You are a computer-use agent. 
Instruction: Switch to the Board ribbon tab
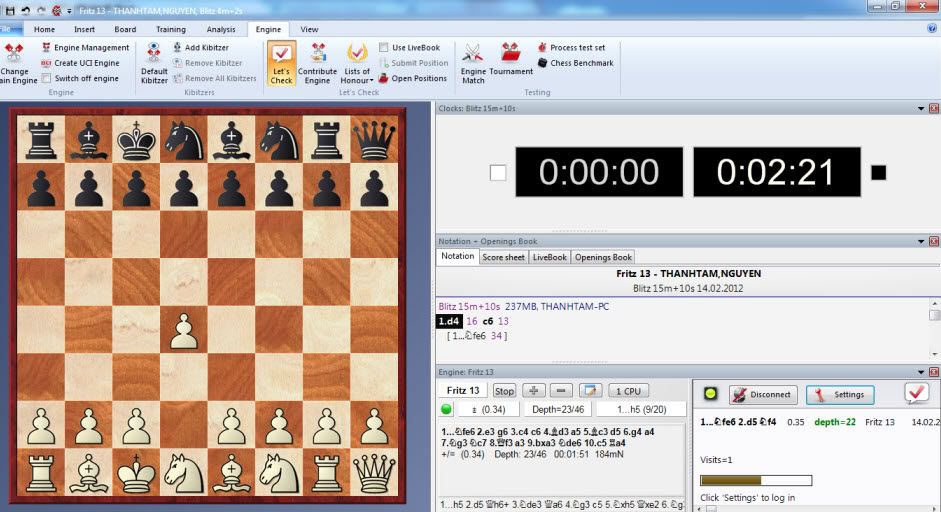coord(125,29)
